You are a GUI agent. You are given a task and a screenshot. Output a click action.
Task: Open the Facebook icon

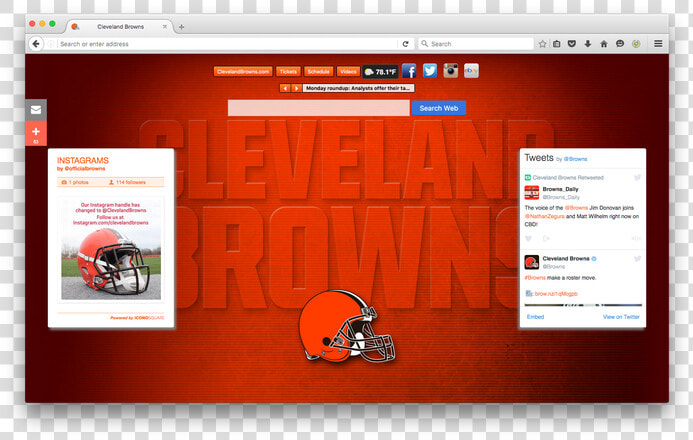pos(409,71)
